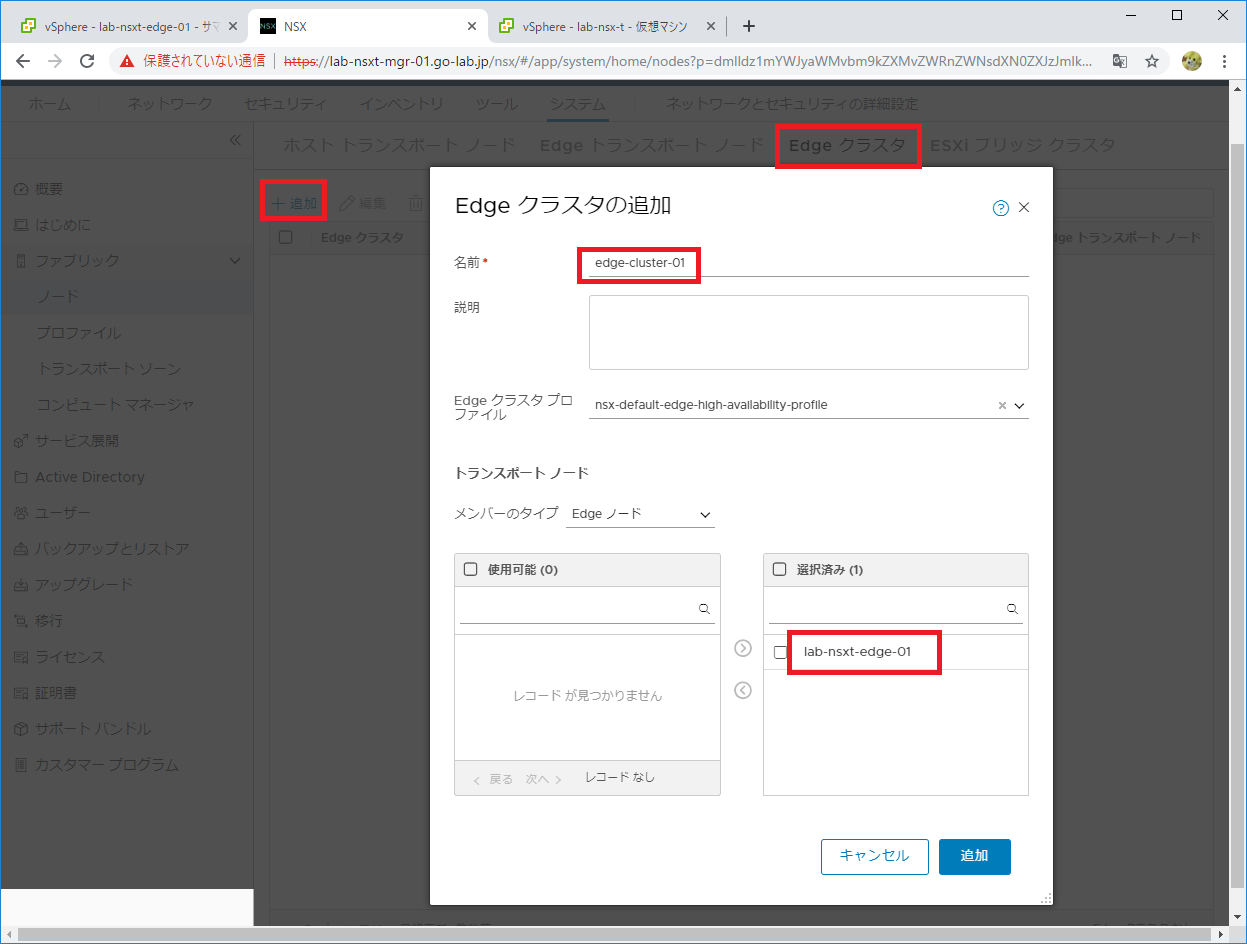Click the + 追加 toolbar button

click(294, 203)
